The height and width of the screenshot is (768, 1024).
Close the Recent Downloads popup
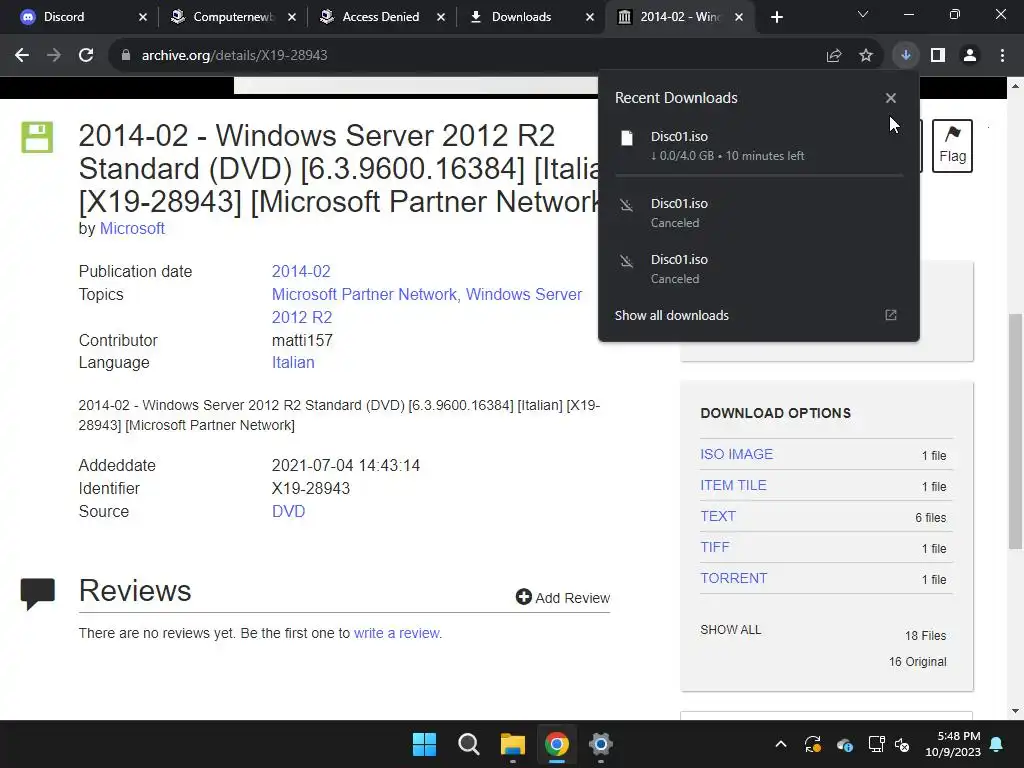pos(891,98)
